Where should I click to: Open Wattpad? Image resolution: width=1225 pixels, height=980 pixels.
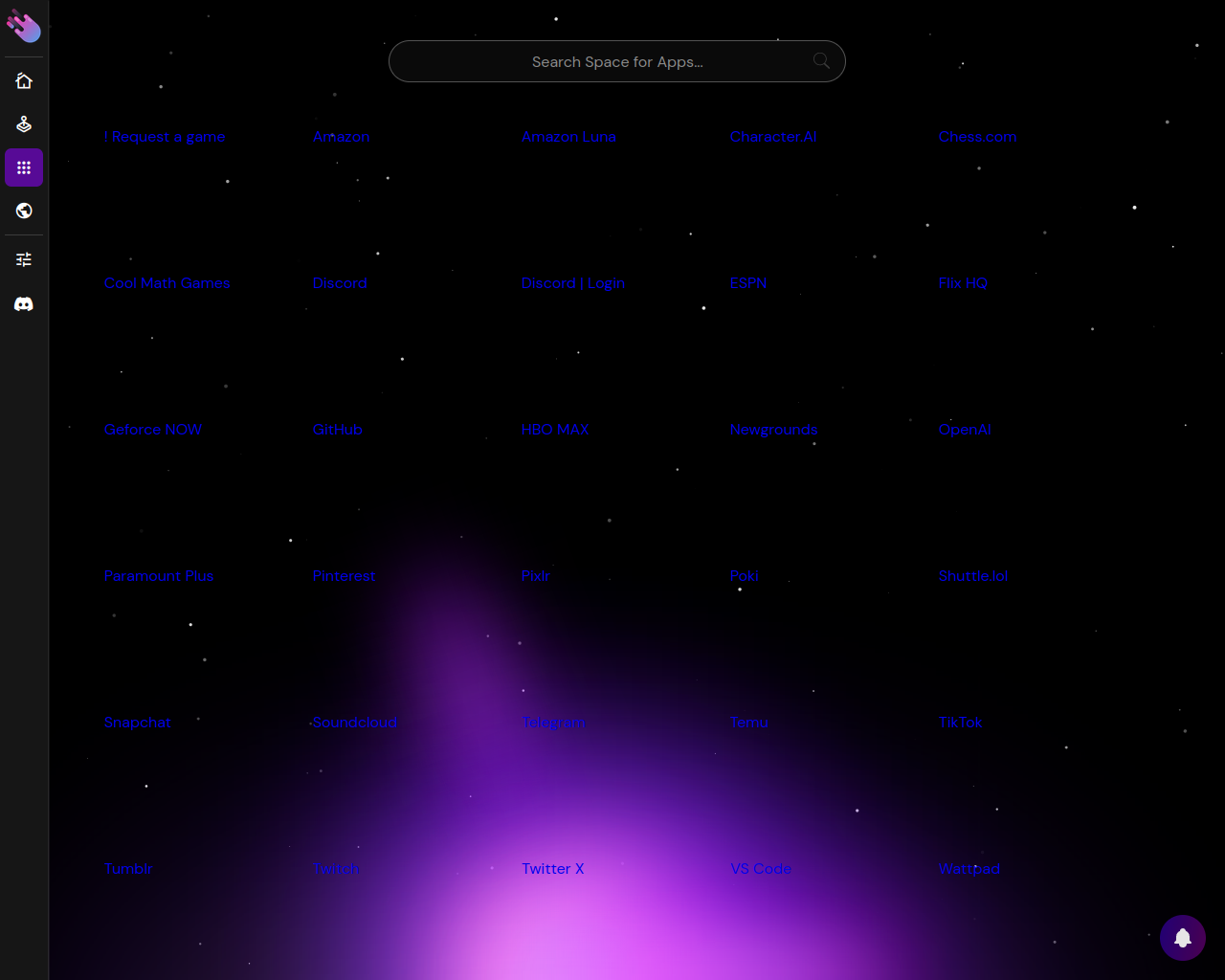coord(969,869)
